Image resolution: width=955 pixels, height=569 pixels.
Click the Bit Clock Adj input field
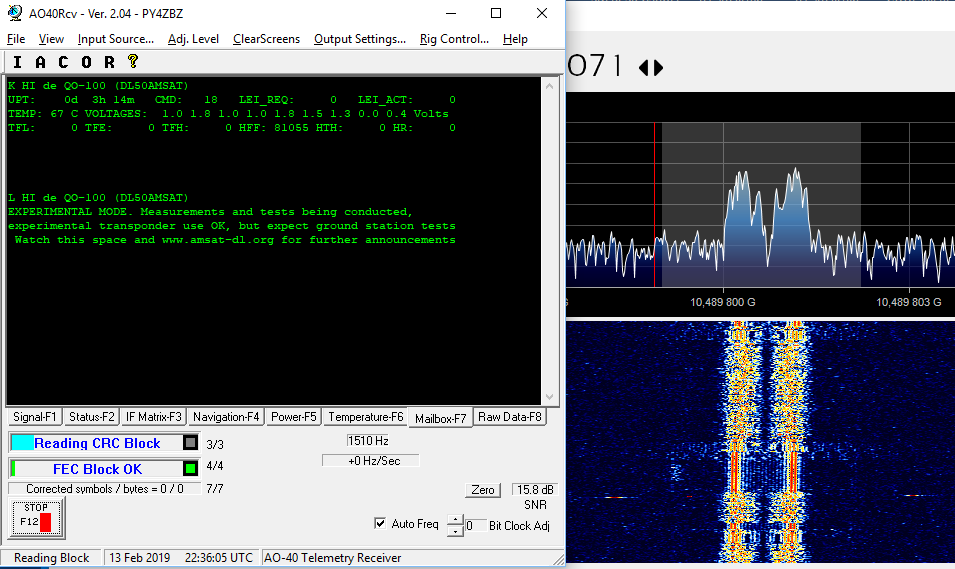coord(475,525)
